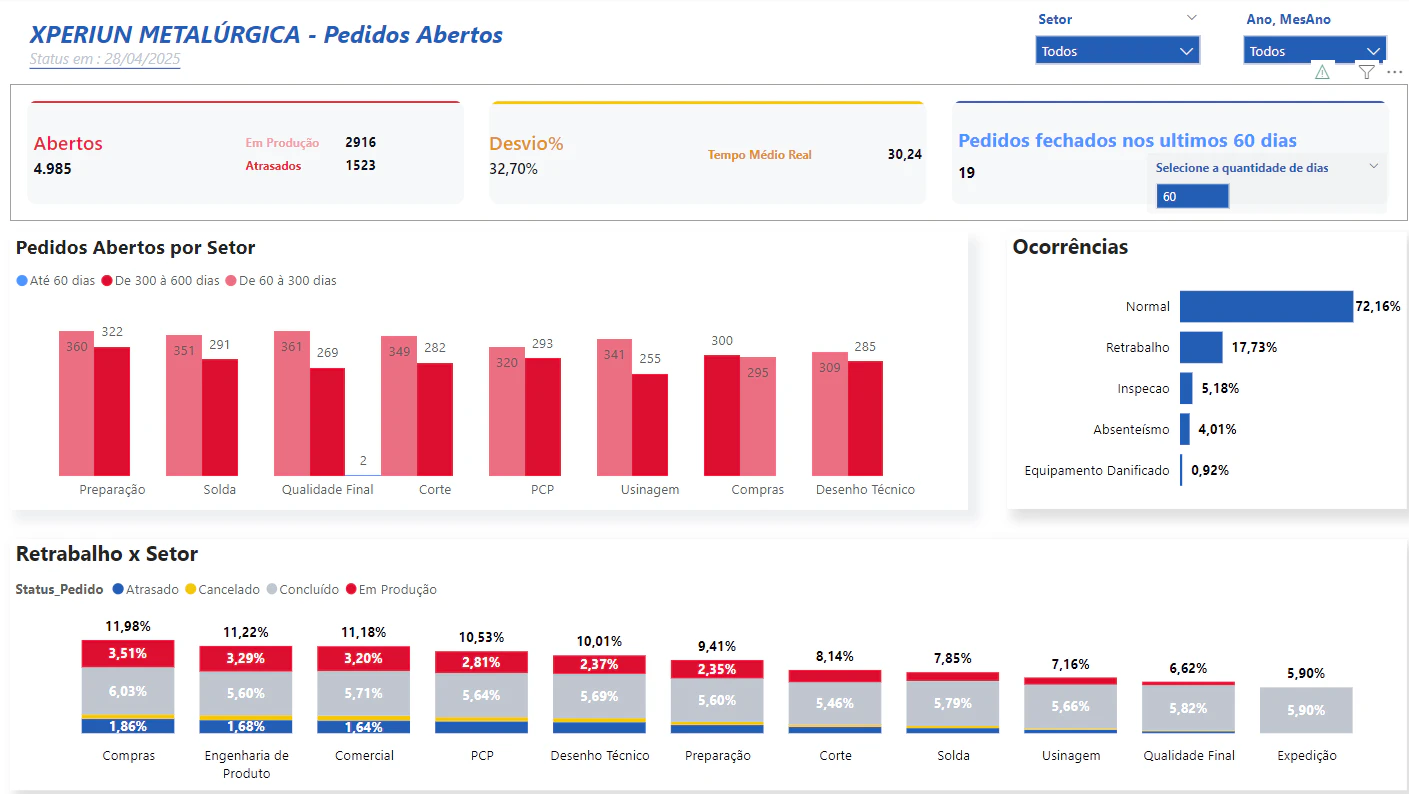Select the Em Produção legend item in Retrabalho chart
1409x794 pixels.
click(391, 590)
